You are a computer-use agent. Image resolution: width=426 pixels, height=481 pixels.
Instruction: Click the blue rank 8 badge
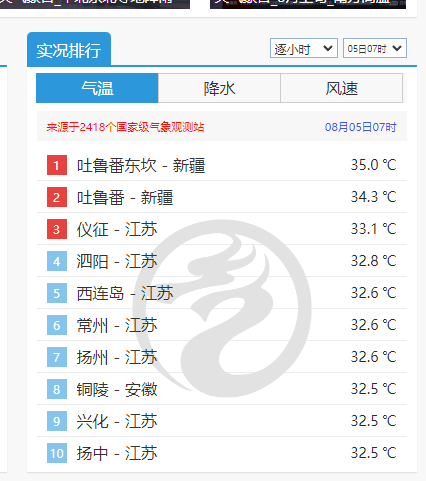point(57,389)
